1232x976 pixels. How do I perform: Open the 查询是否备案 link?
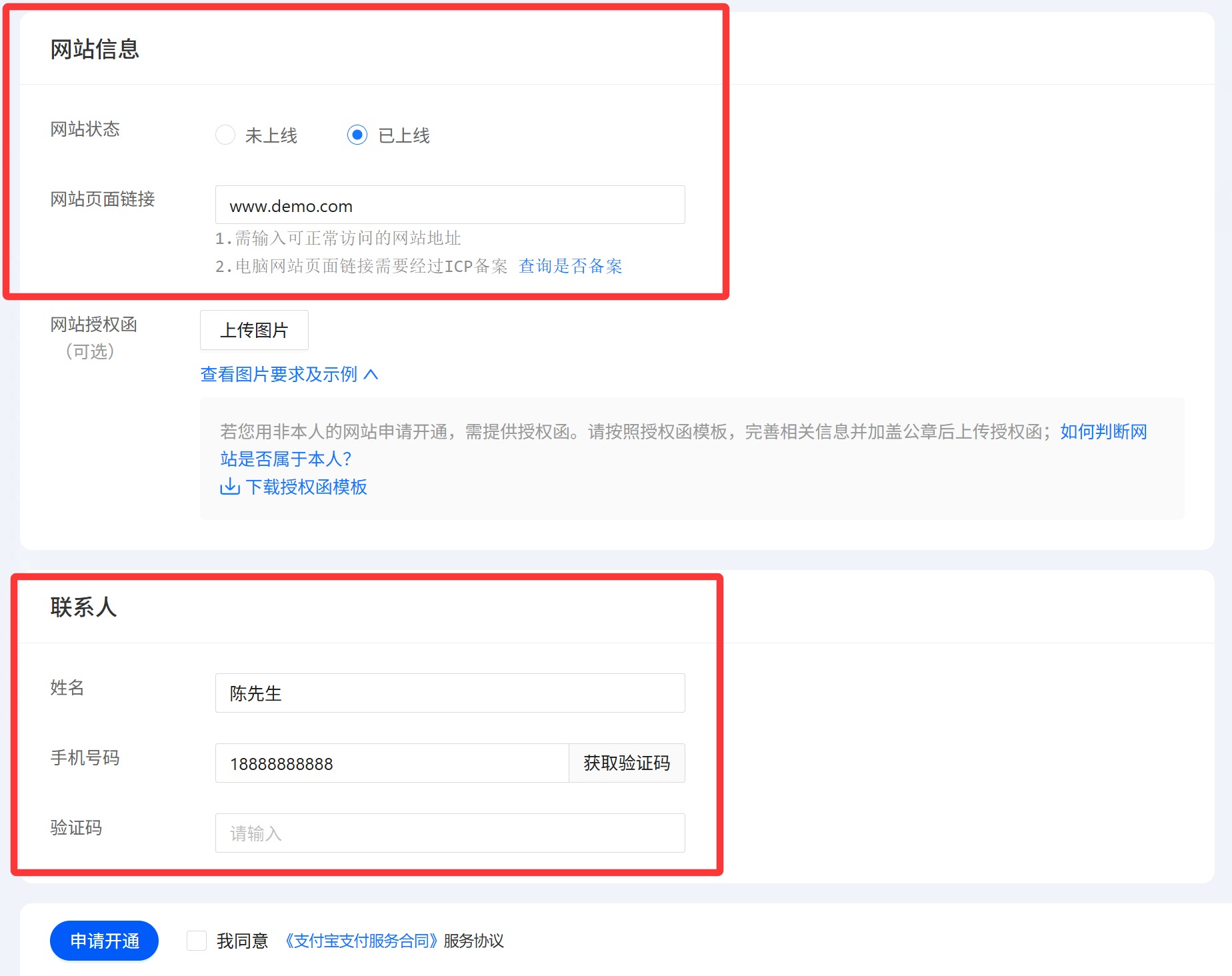[x=570, y=266]
